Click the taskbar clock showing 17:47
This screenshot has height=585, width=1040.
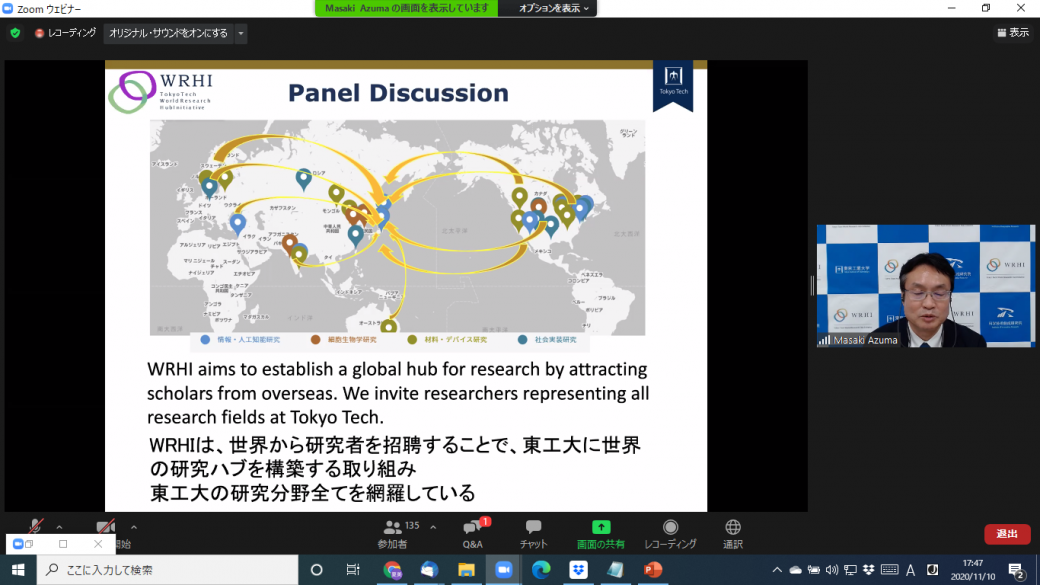click(973, 570)
